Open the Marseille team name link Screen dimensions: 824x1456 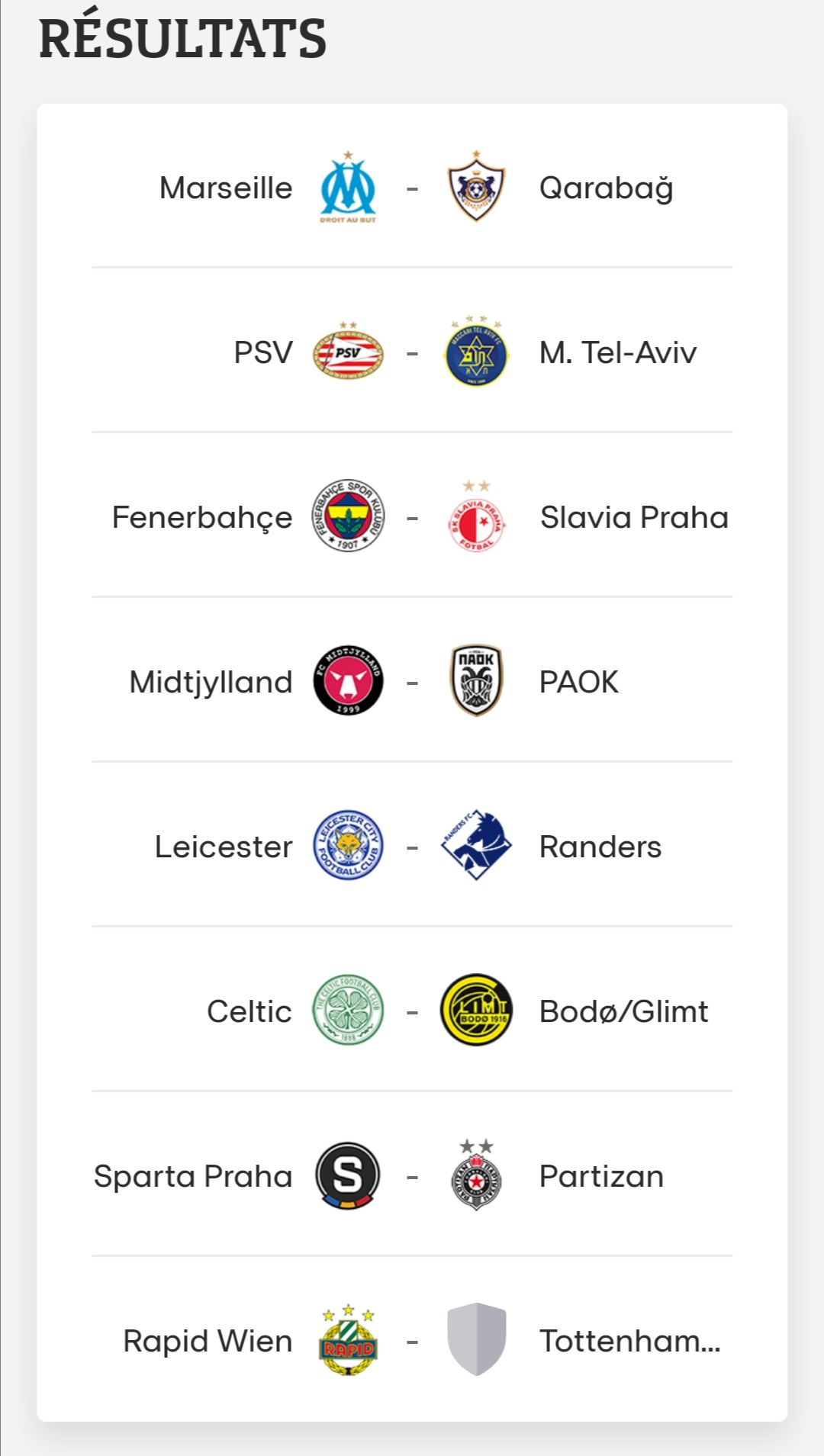(226, 188)
